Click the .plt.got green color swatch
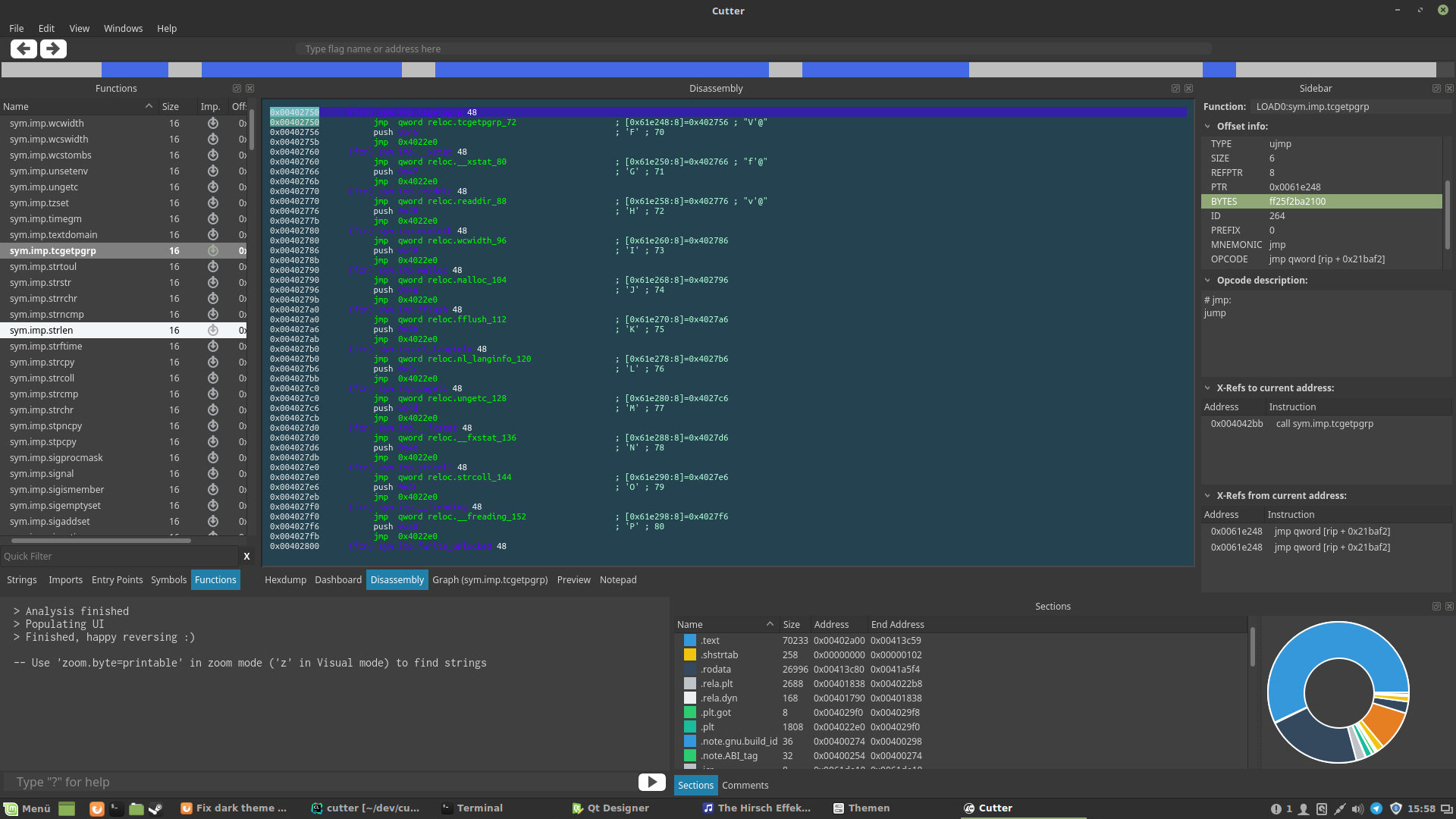The image size is (1456, 819). (689, 713)
